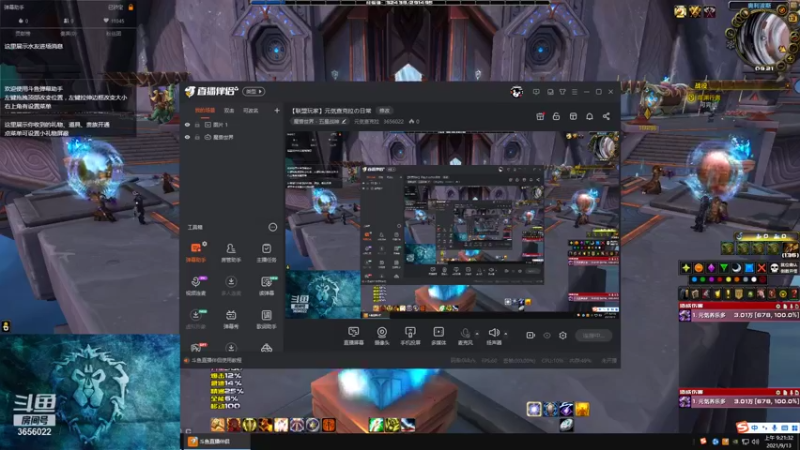The image size is (800, 450).
Task: Click the record video icon
Action: pos(531,335)
